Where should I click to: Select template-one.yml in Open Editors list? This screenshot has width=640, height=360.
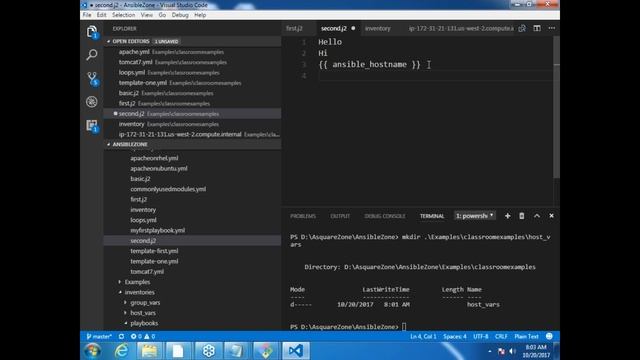click(193, 83)
